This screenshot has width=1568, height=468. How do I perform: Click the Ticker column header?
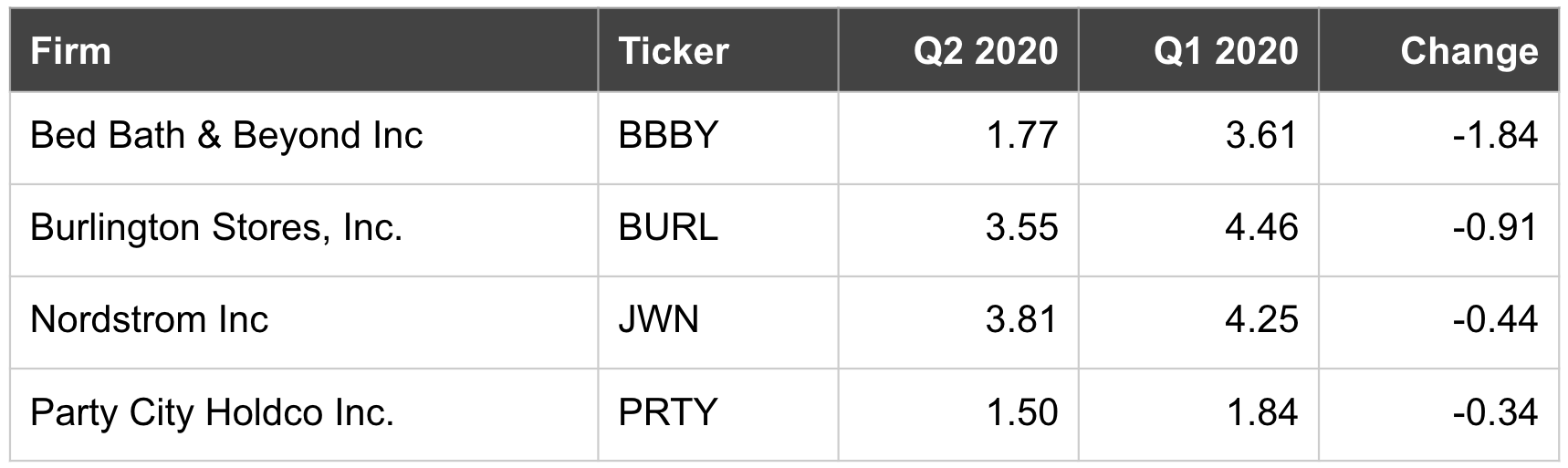click(x=674, y=51)
